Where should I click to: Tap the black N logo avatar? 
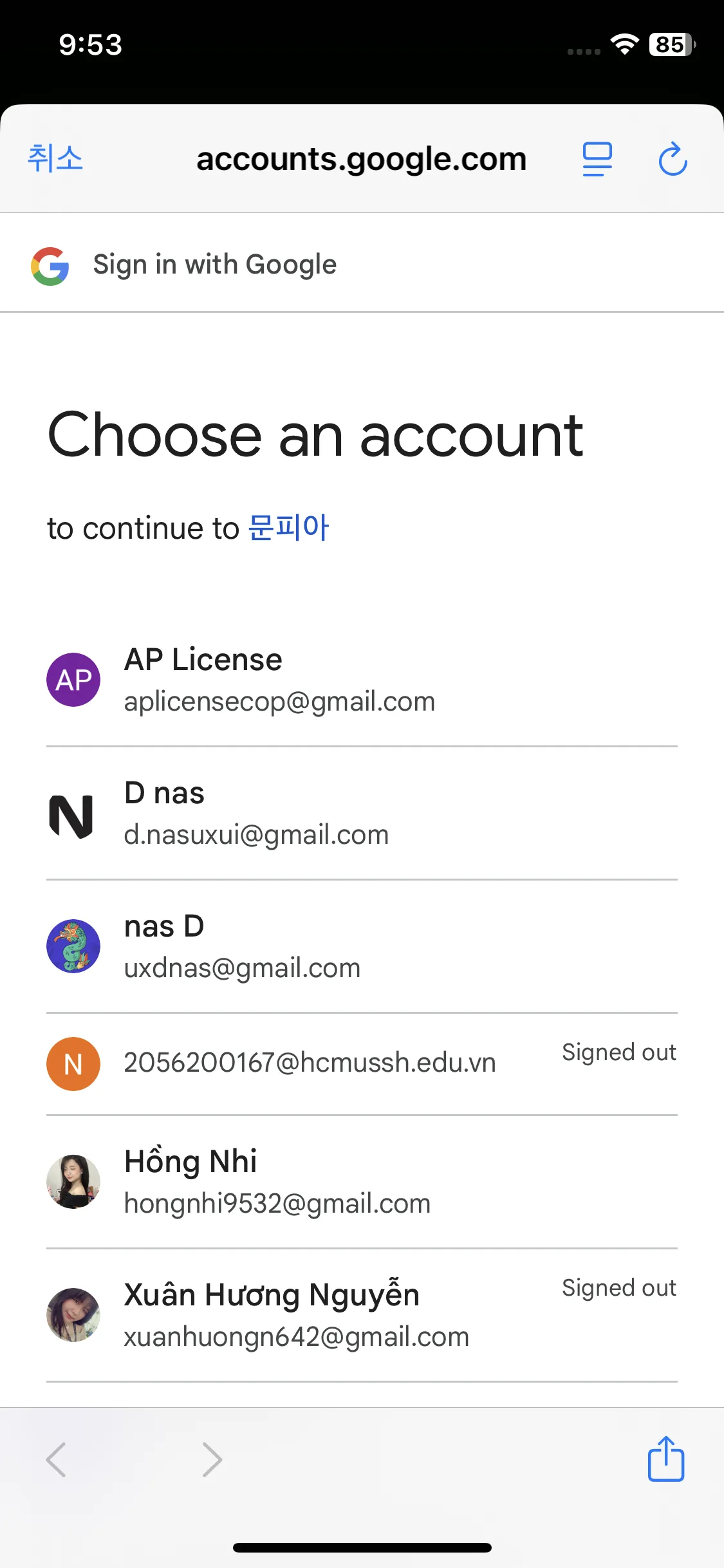[x=71, y=816]
